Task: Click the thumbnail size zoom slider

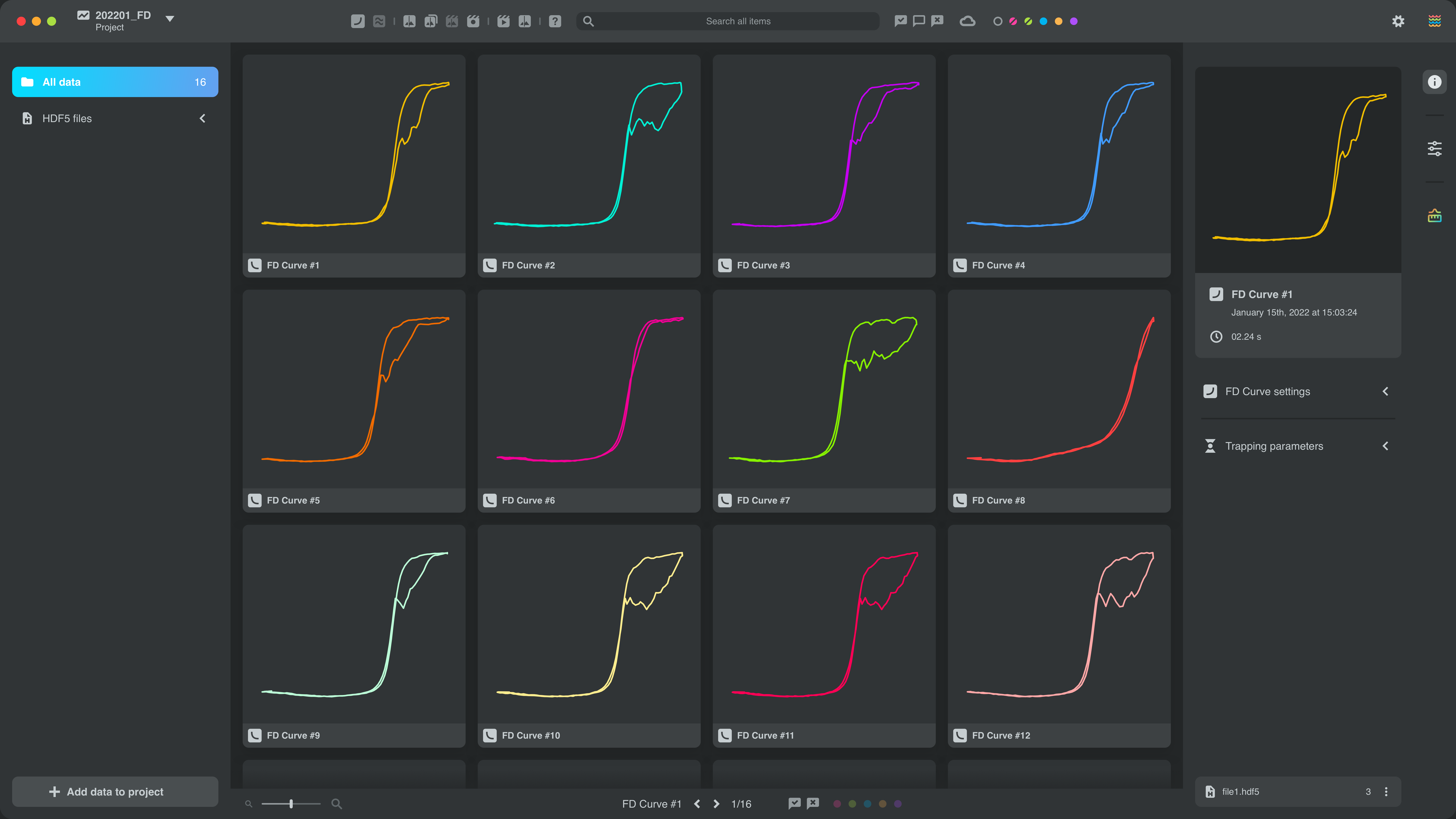Action: click(291, 804)
